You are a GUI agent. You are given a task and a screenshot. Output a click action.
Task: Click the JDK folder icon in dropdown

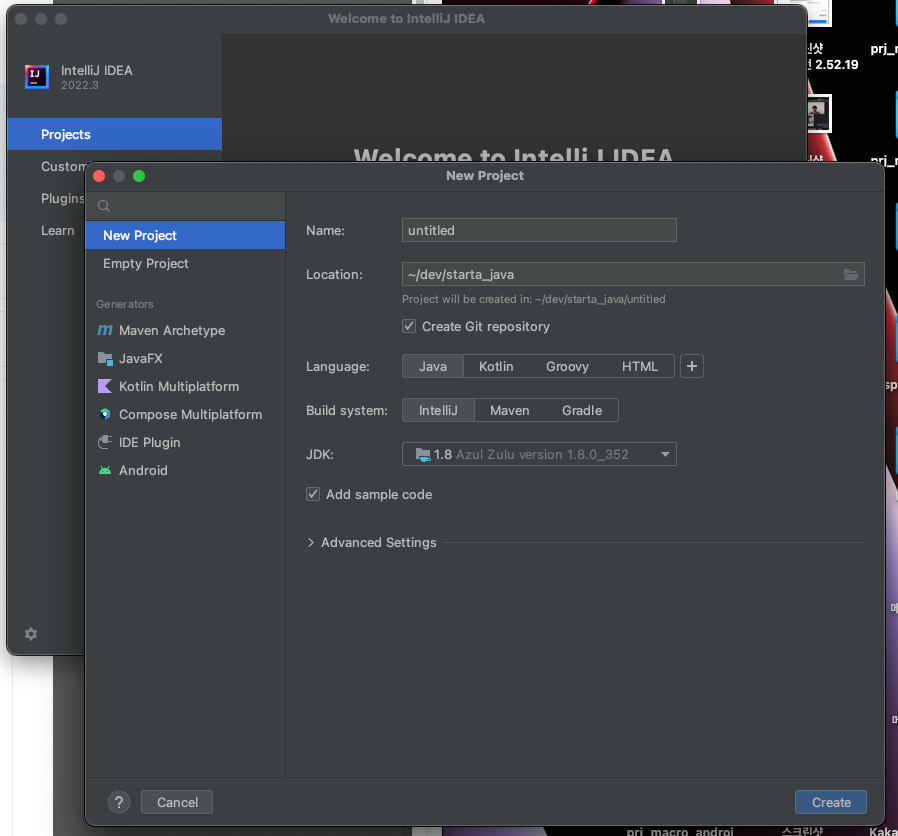point(423,455)
